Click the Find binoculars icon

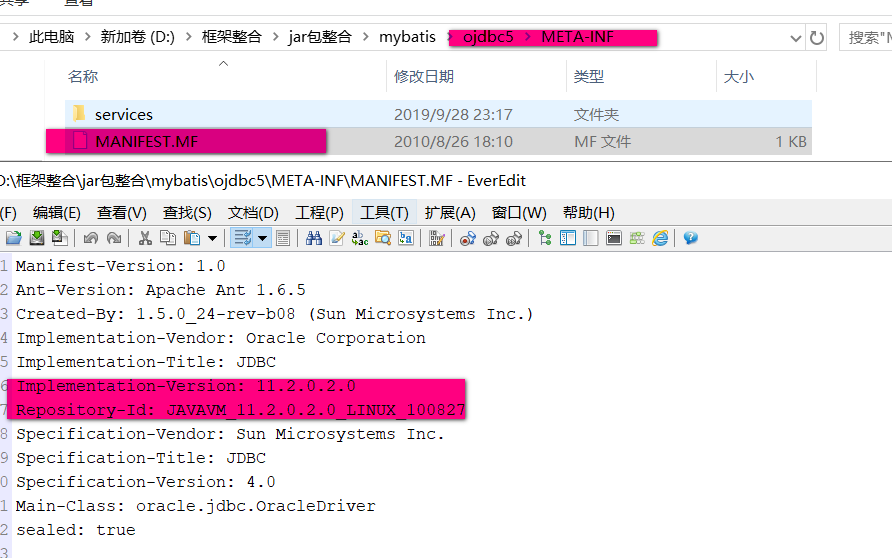pyautogui.click(x=313, y=238)
